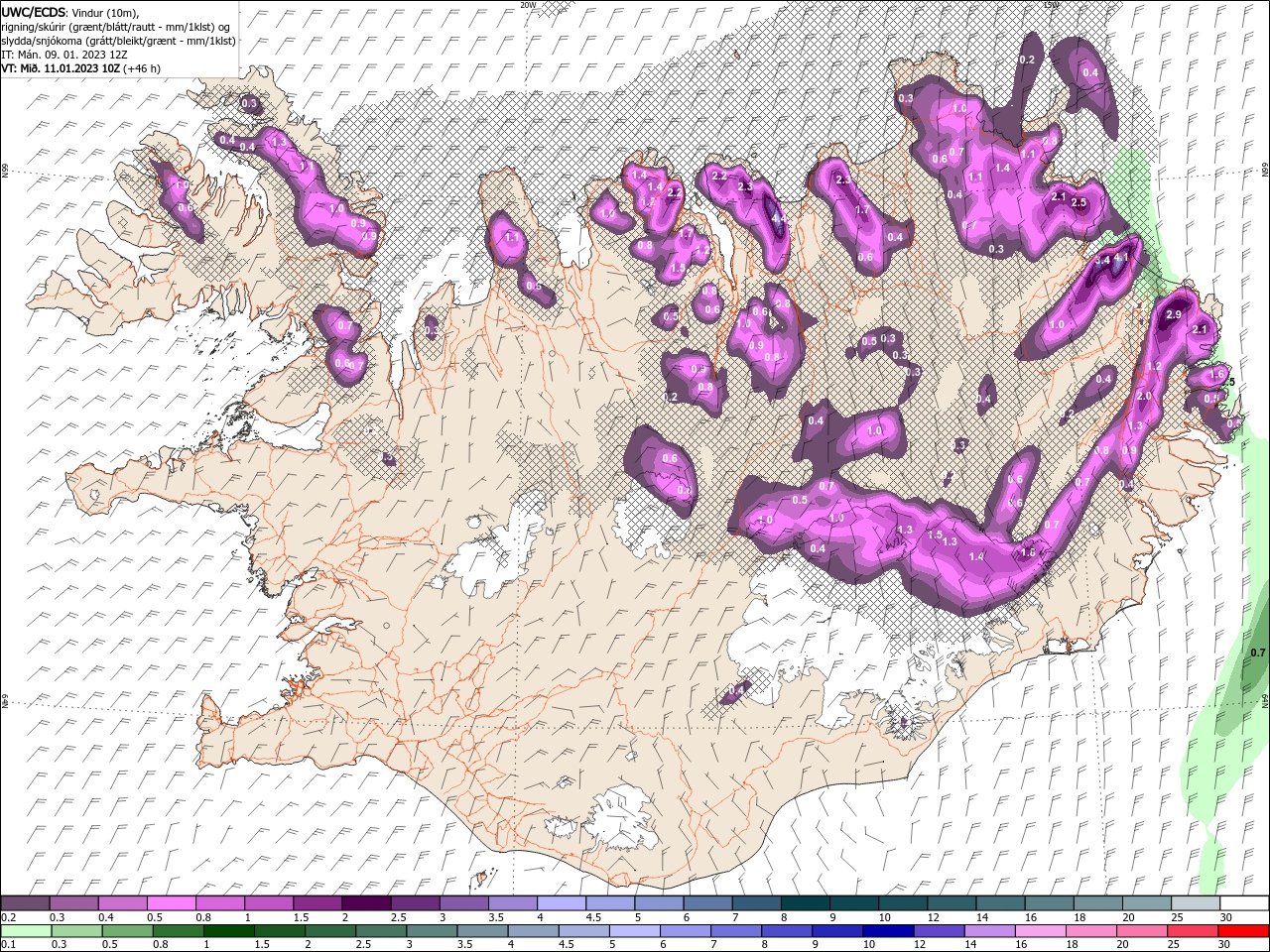Click the 15W longitude label
The width and height of the screenshot is (1270, 952).
1051,5
